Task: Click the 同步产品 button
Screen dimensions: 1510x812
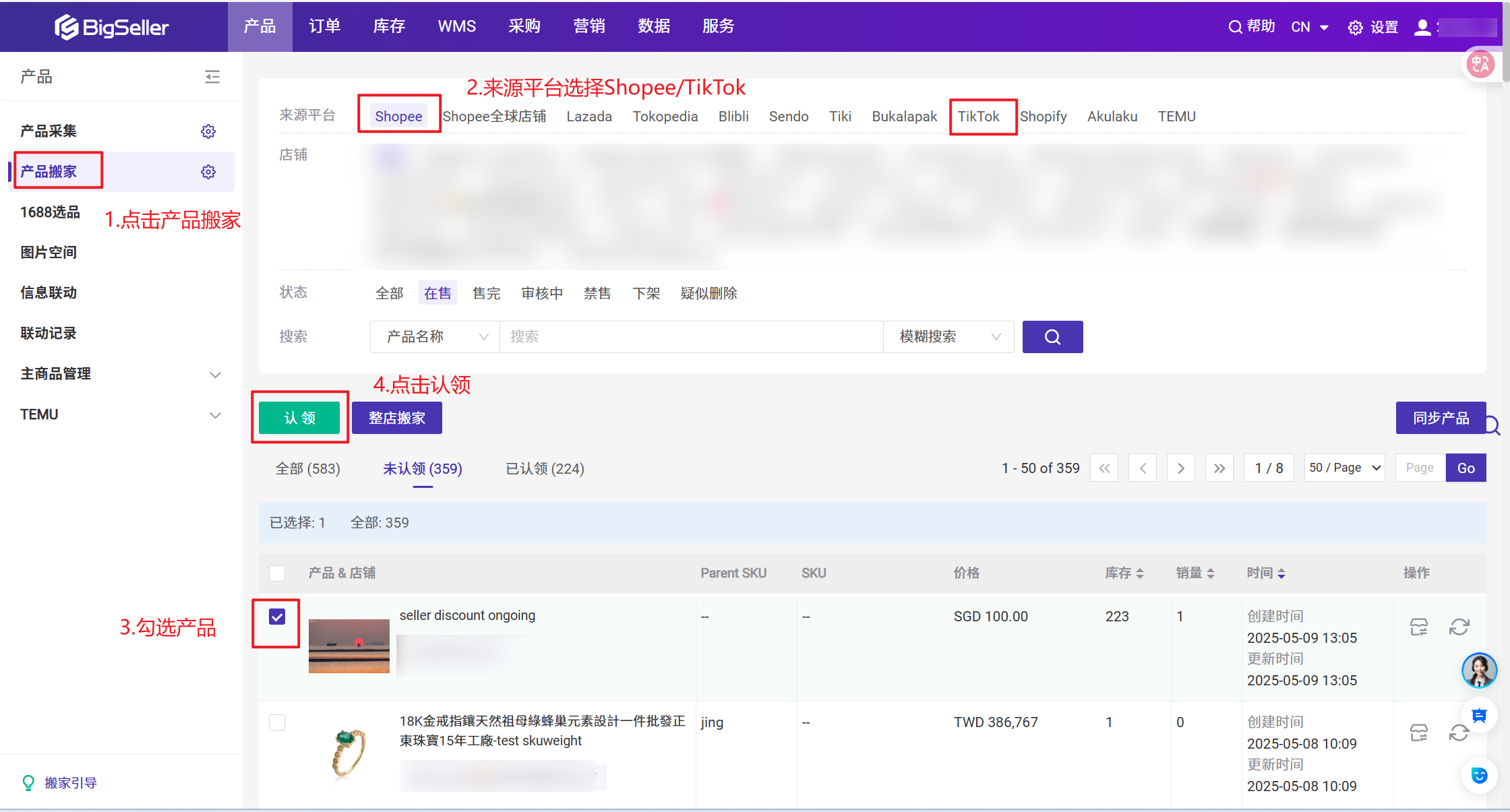Action: [x=1441, y=418]
